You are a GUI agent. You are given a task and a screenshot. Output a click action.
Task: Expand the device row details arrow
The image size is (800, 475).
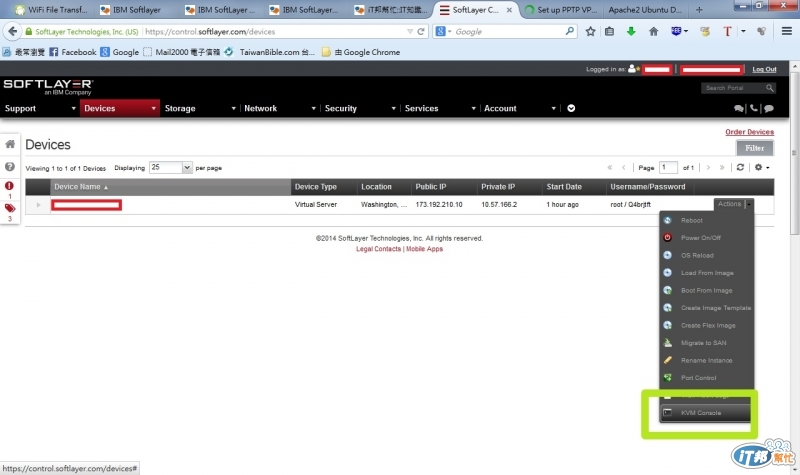(38, 205)
